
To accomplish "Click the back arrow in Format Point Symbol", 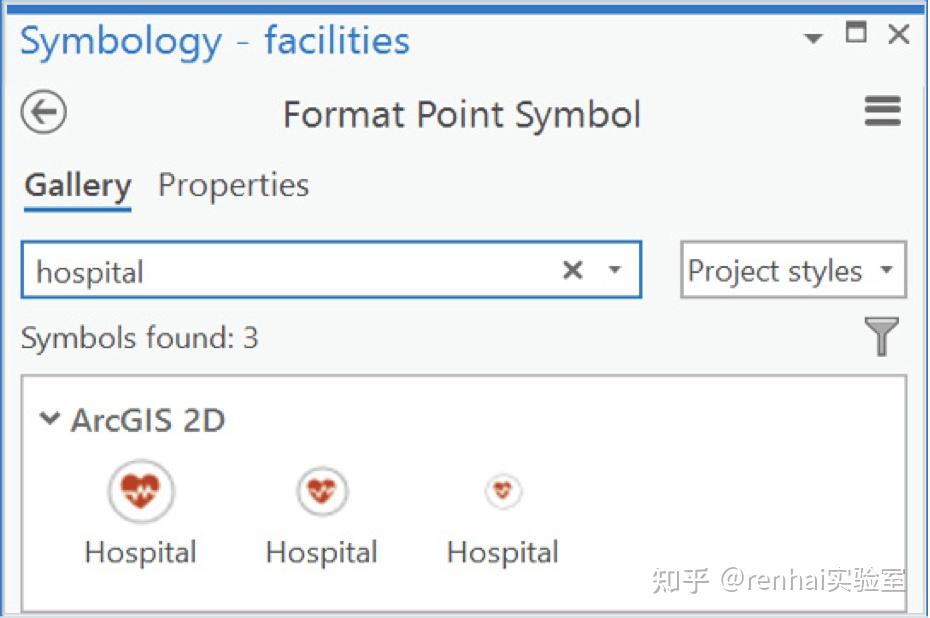I will tap(42, 112).
